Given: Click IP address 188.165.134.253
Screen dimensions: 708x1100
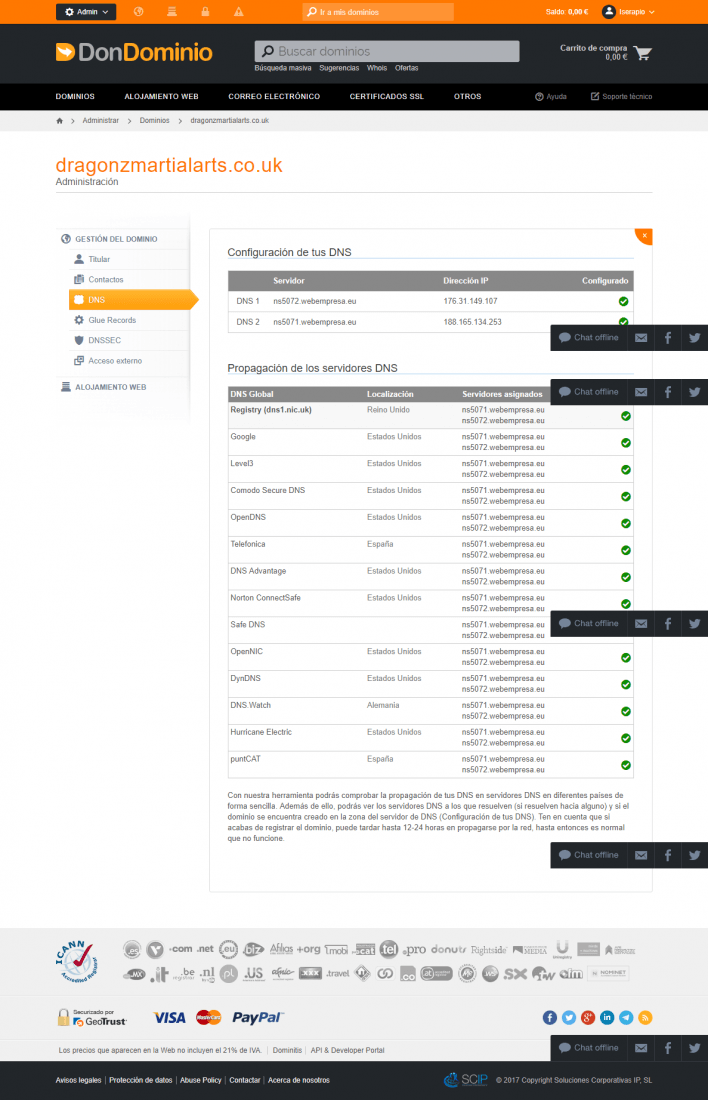Looking at the screenshot, I should pos(472,322).
